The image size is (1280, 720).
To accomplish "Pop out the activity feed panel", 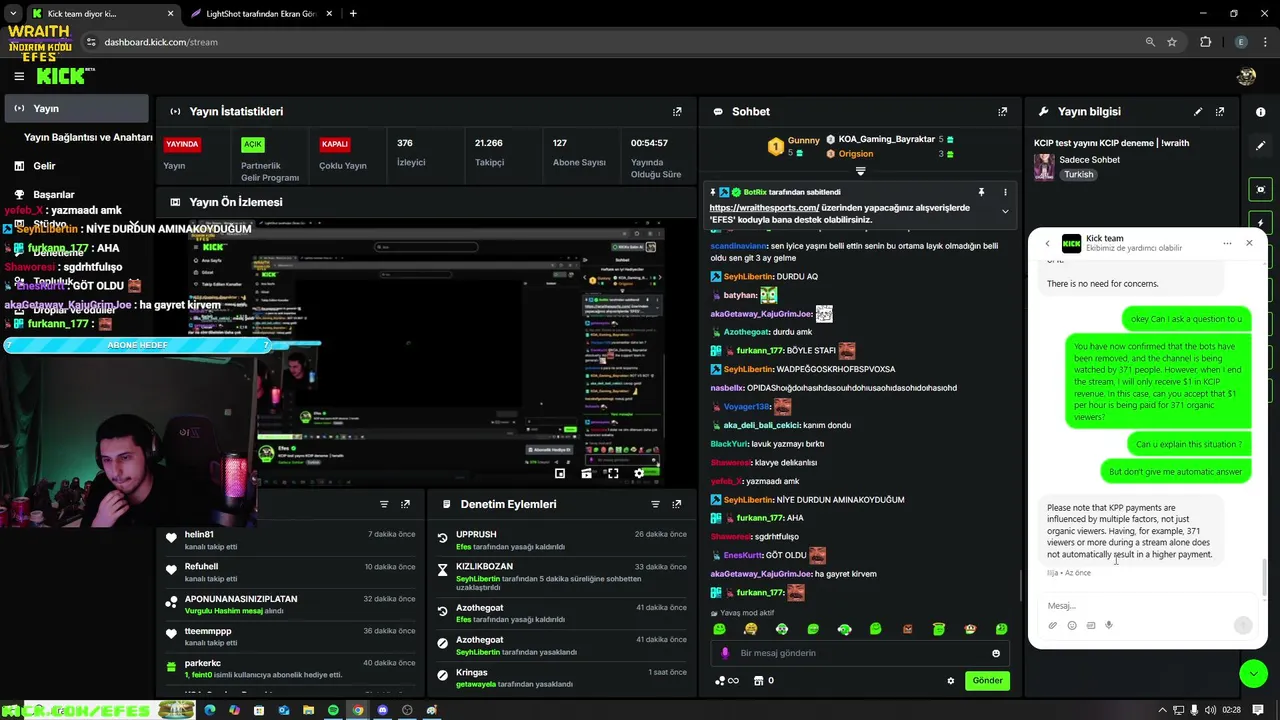I will click(405, 504).
